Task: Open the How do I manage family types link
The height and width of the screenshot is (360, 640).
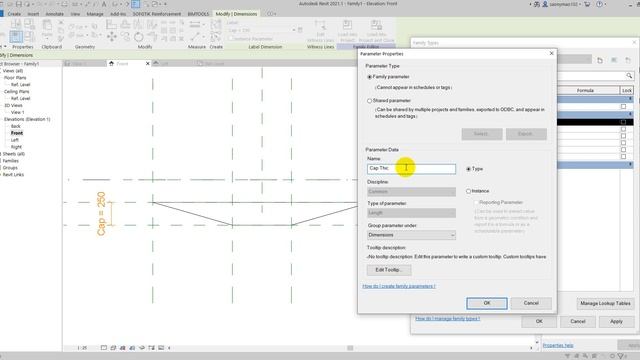Action: point(447,318)
